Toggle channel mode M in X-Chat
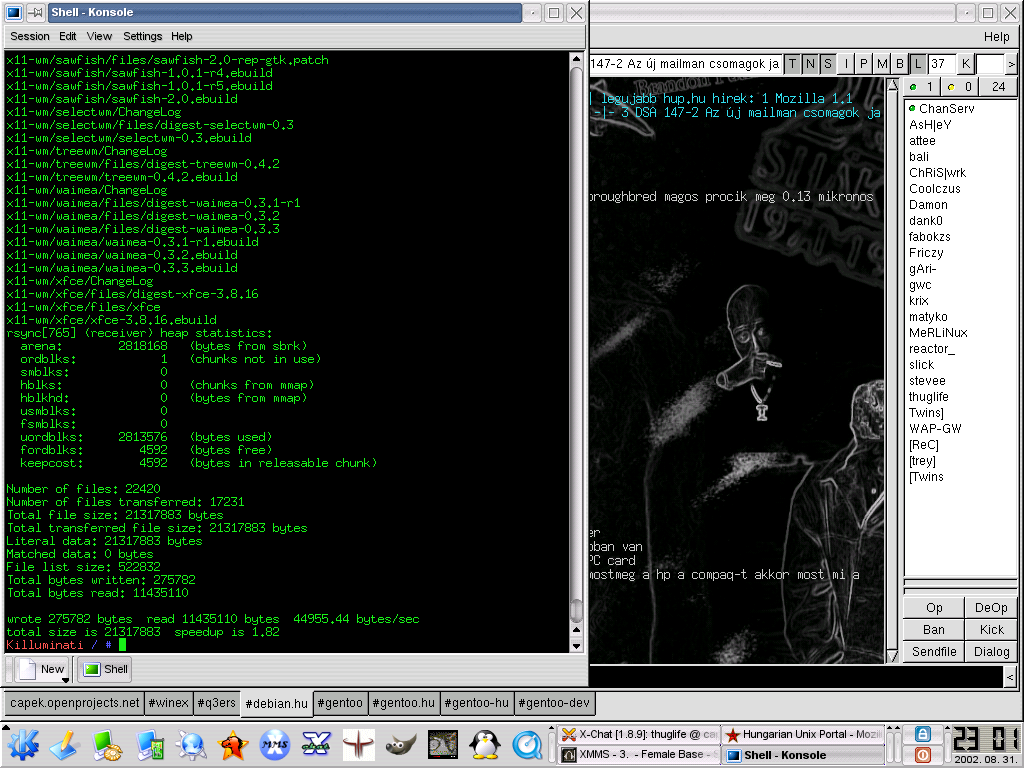1024x768 pixels. 882,63
